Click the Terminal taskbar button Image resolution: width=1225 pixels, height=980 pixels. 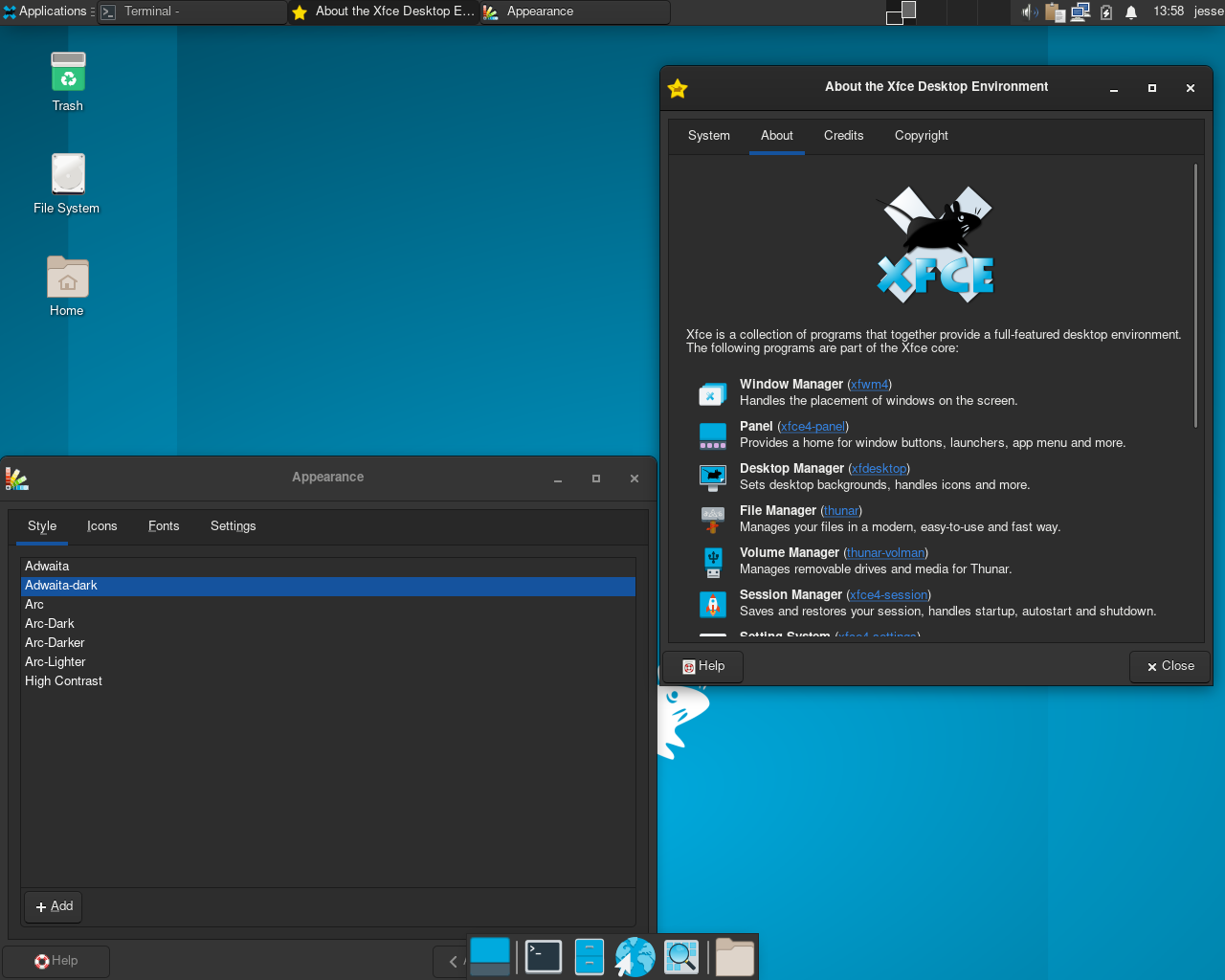(192, 11)
